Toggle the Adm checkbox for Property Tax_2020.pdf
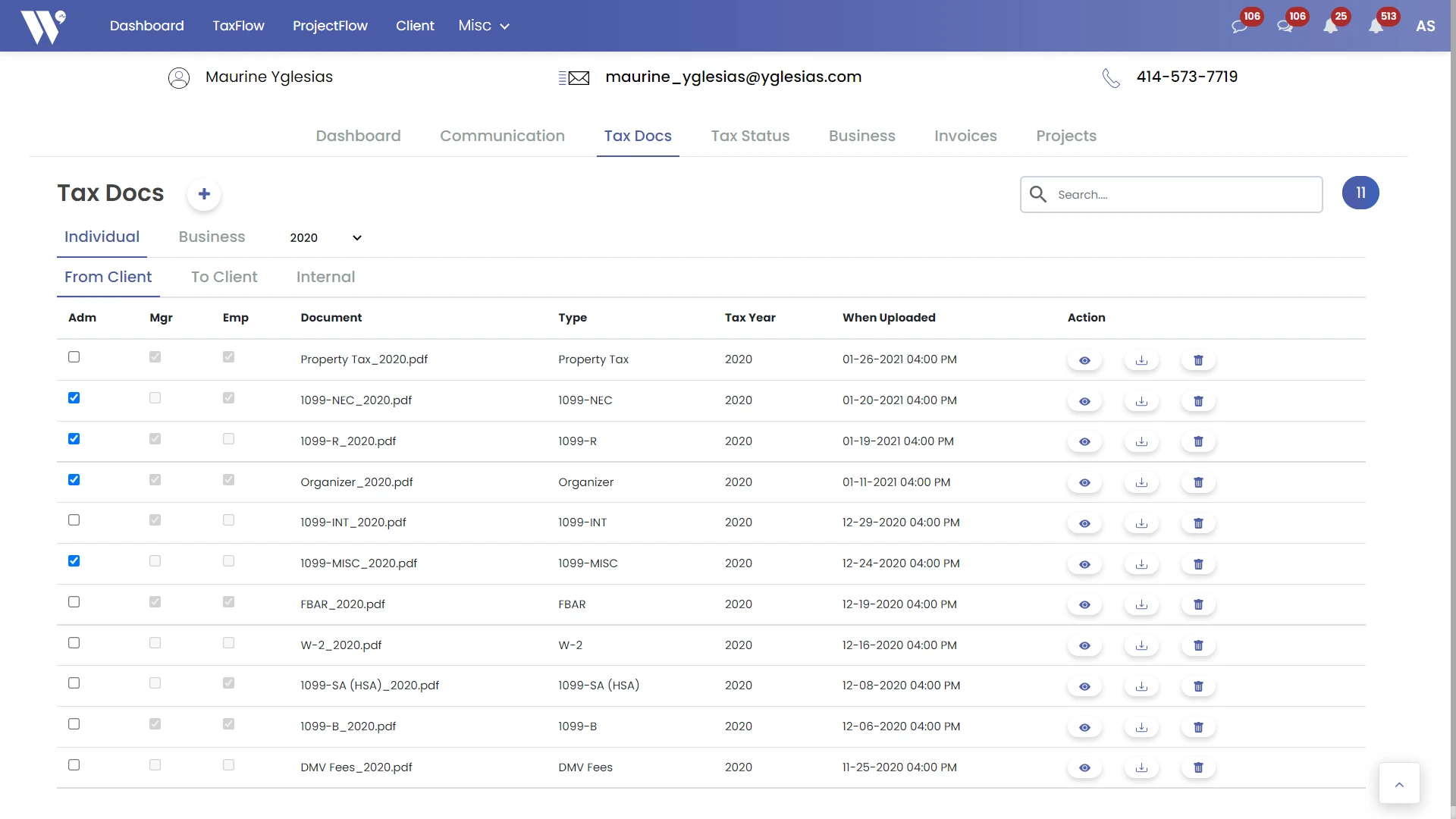This screenshot has width=1456, height=819. tap(73, 357)
